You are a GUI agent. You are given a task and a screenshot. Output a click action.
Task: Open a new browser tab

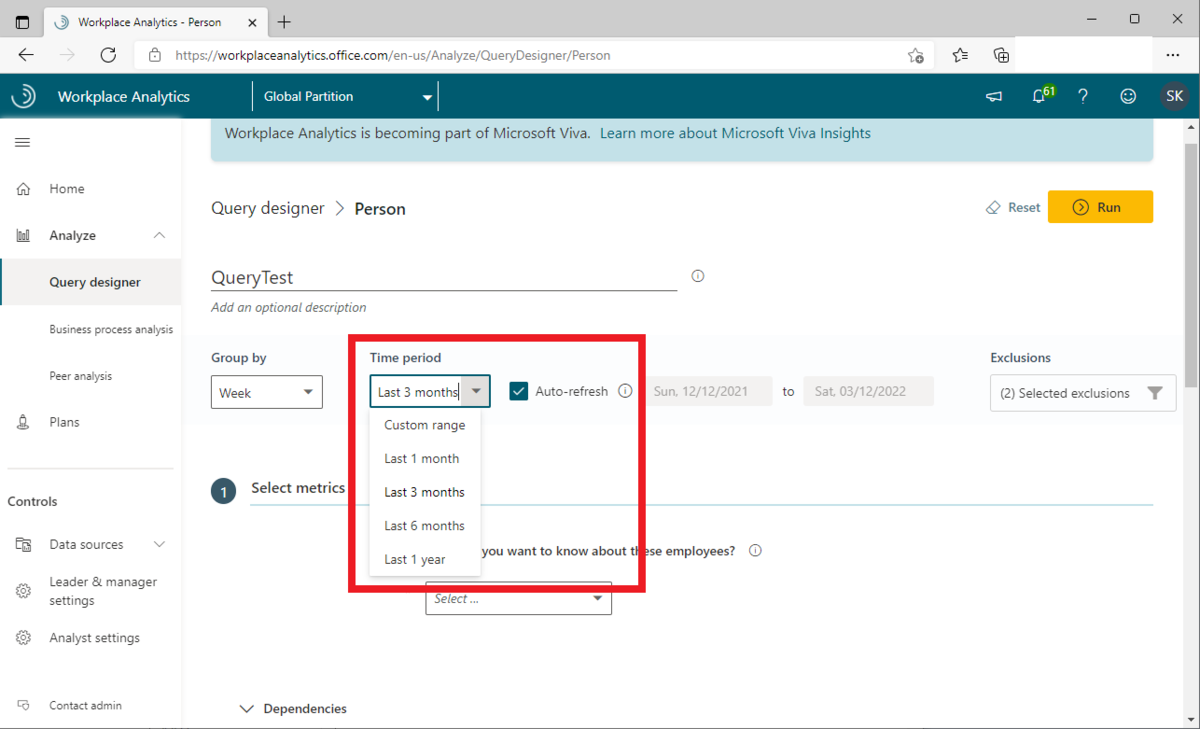[x=284, y=21]
